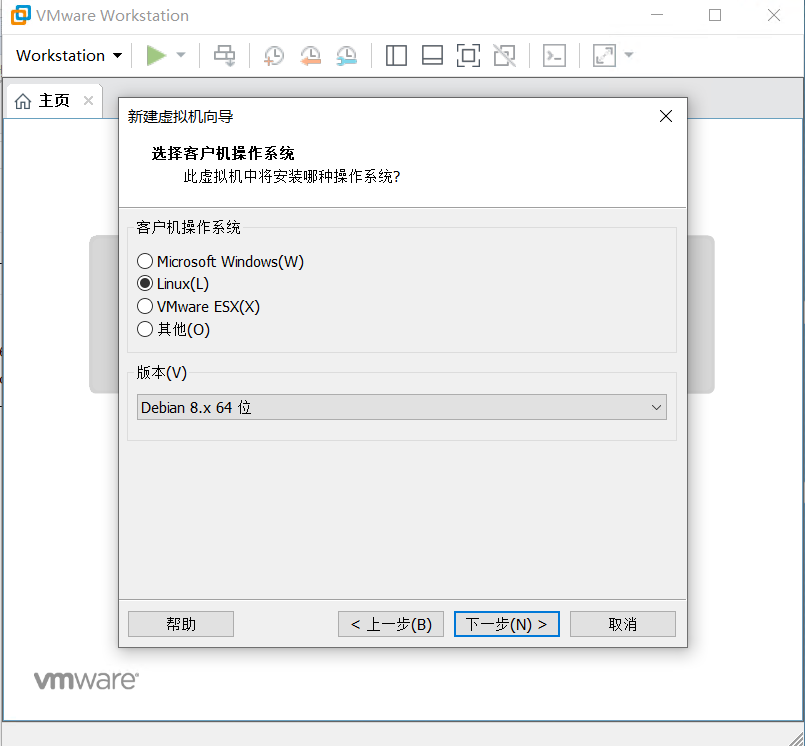
Task: Open the Workstation menu
Action: [69, 55]
